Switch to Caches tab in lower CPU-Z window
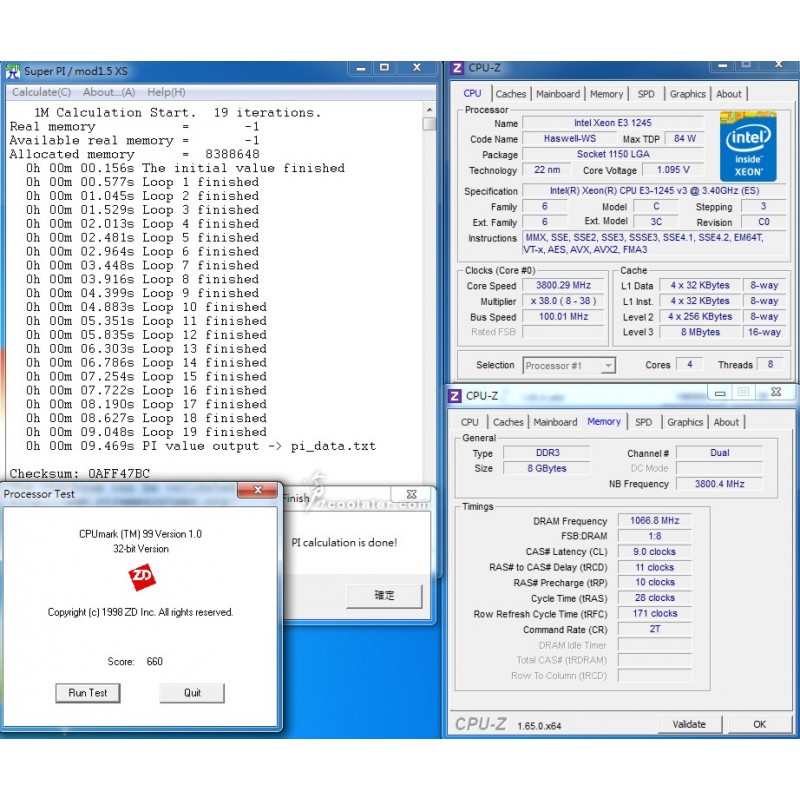The width and height of the screenshot is (800, 800). click(x=508, y=422)
